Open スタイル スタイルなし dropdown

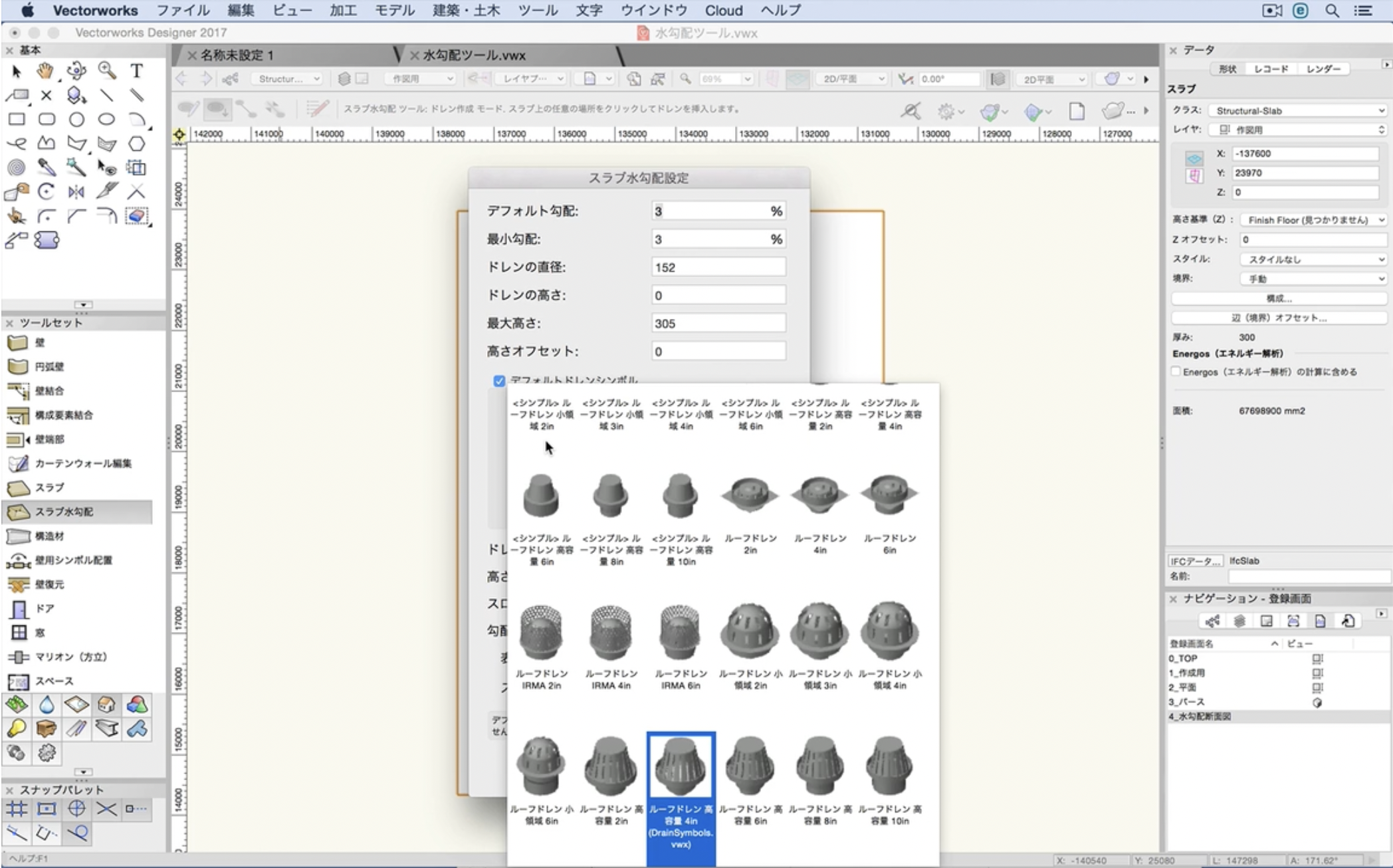click(x=1314, y=259)
